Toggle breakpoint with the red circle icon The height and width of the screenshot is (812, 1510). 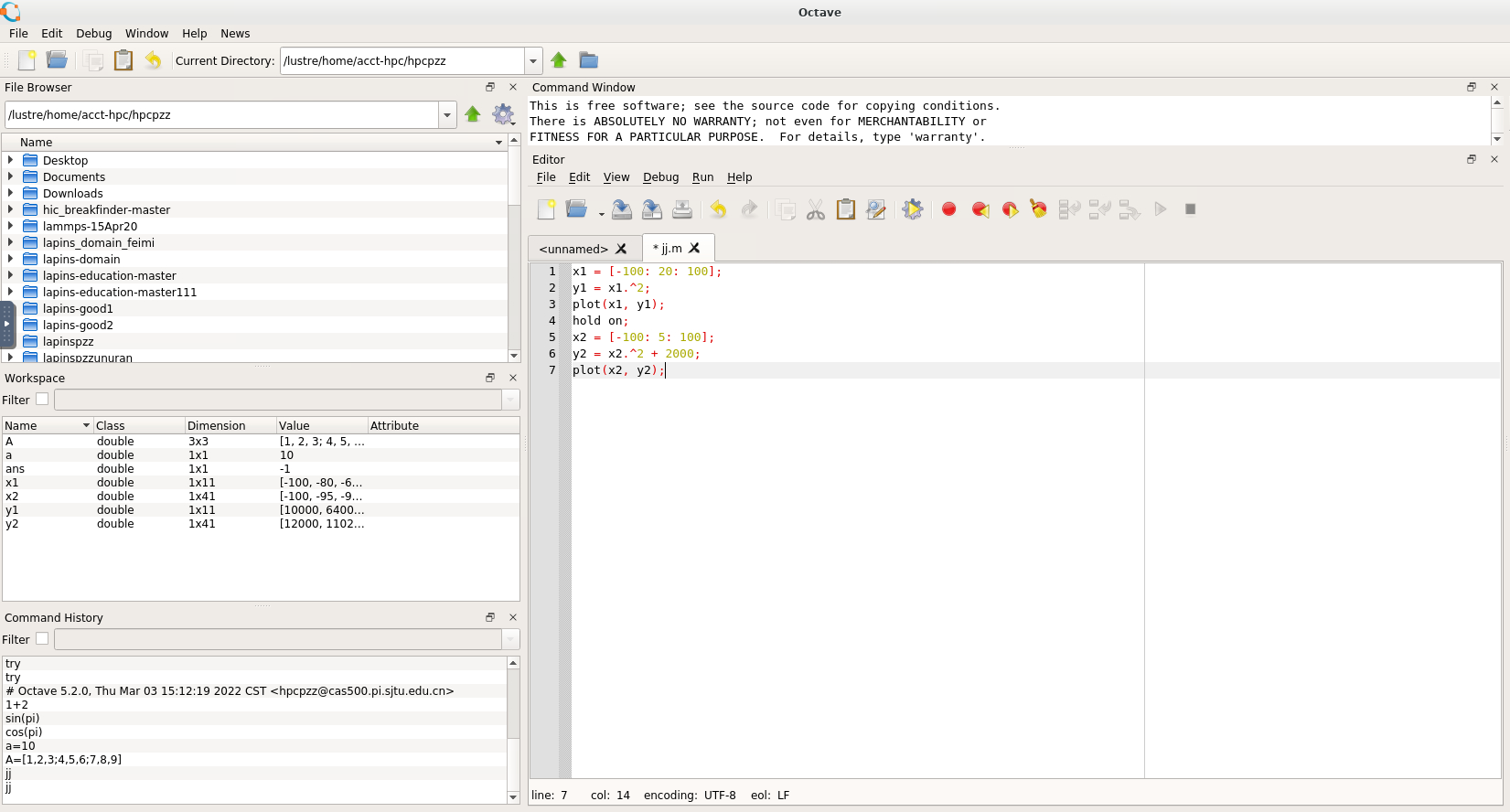949,209
